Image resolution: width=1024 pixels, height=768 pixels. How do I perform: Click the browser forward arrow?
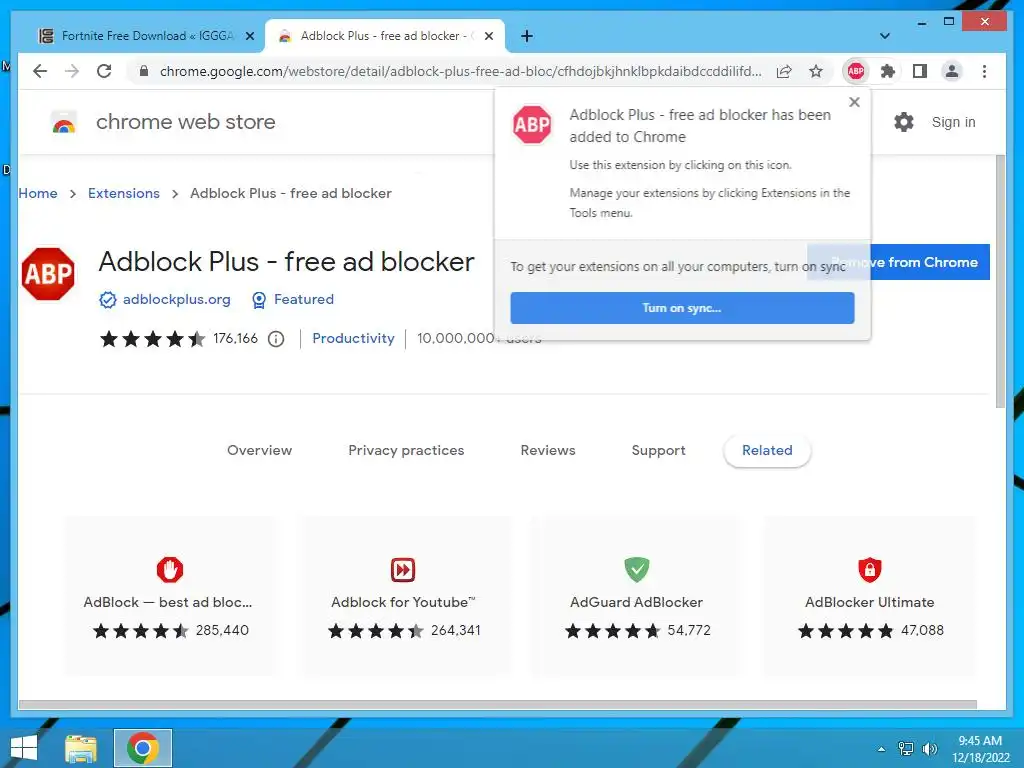72,71
